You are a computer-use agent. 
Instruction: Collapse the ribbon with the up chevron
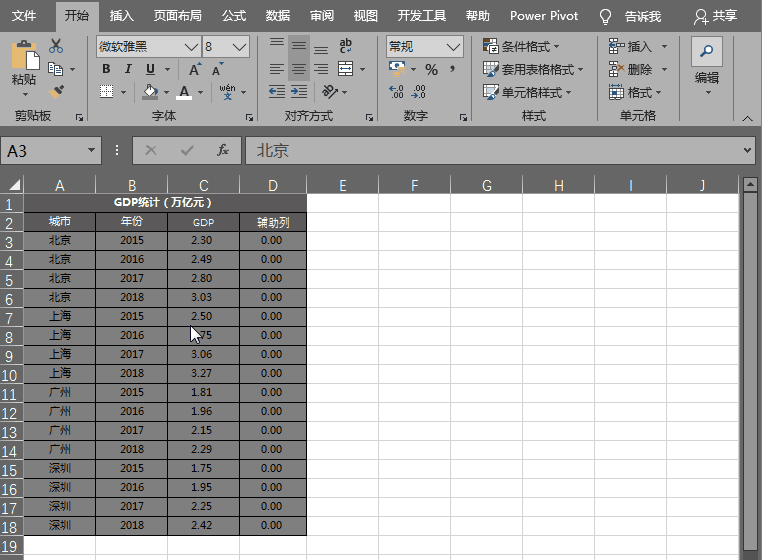pos(747,118)
